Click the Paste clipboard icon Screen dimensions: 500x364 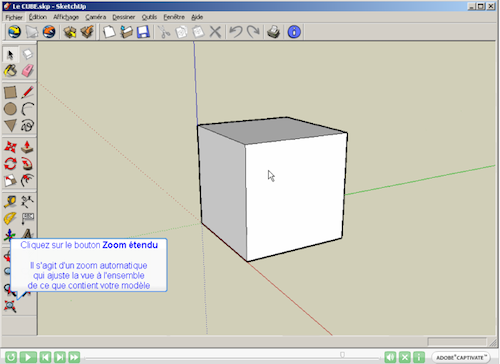[x=198, y=32]
